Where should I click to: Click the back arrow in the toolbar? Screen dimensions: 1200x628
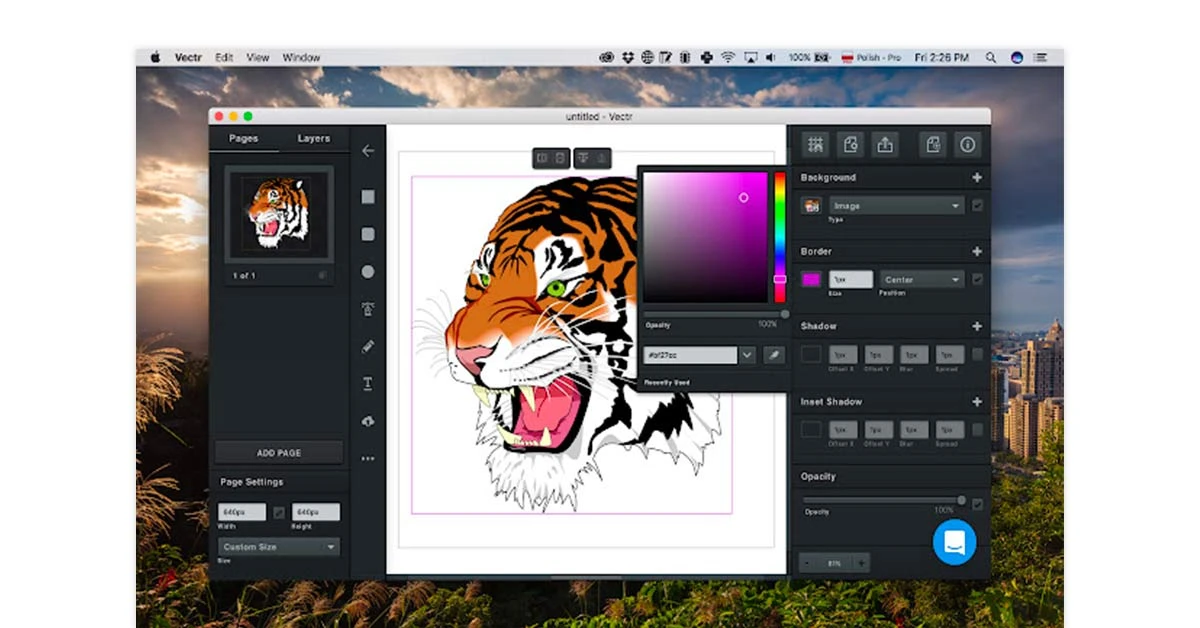368,151
